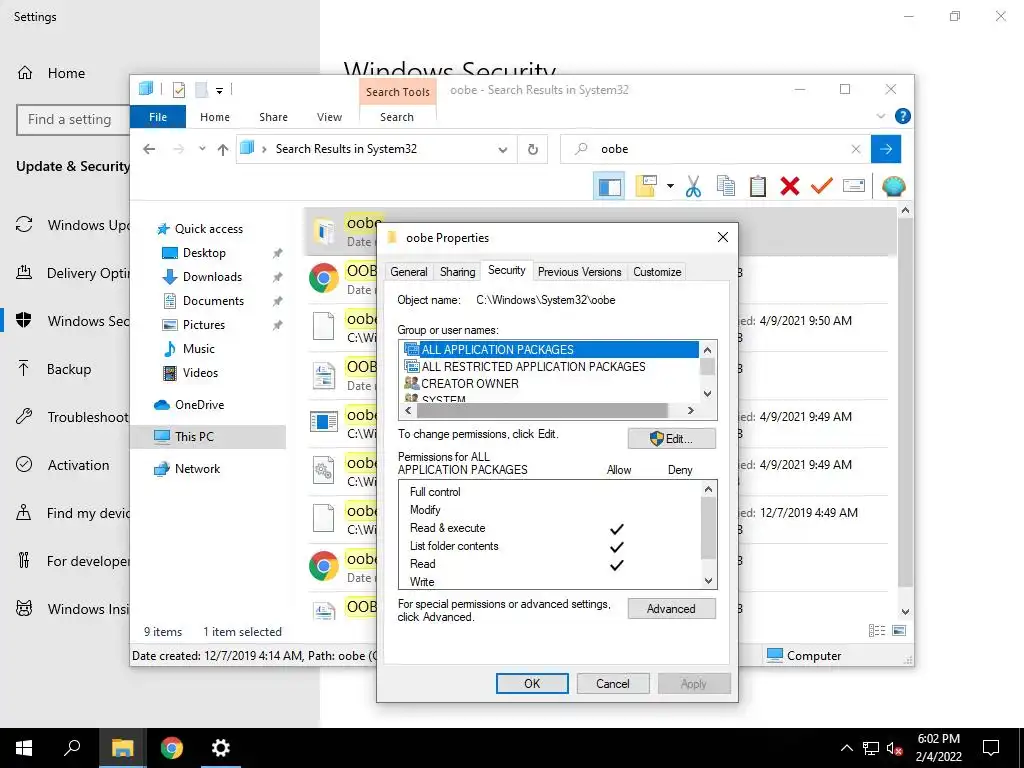Click OK in oobe Properties
The height and width of the screenshot is (768, 1024).
532,684
